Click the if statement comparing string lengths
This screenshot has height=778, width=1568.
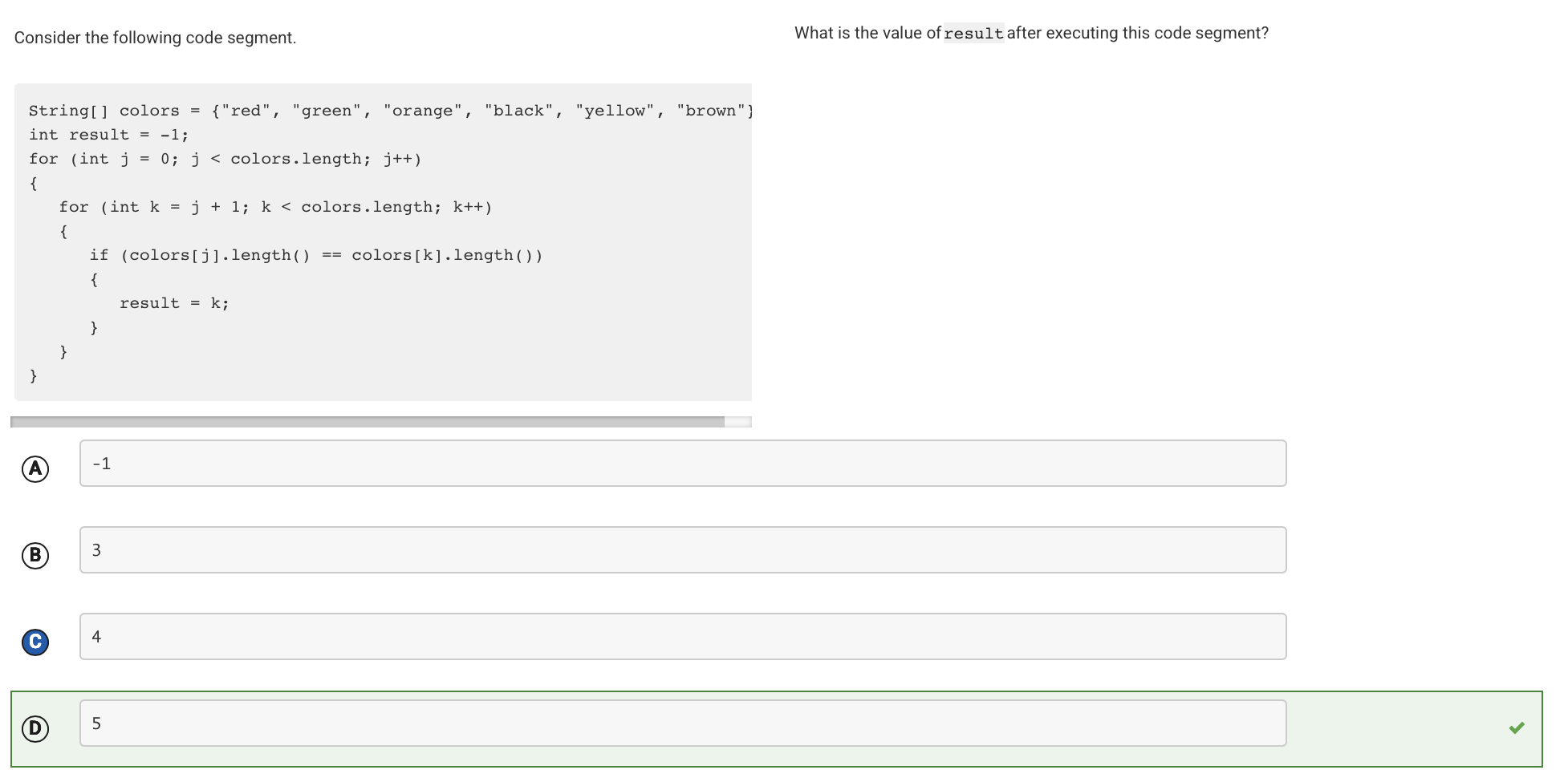(316, 254)
